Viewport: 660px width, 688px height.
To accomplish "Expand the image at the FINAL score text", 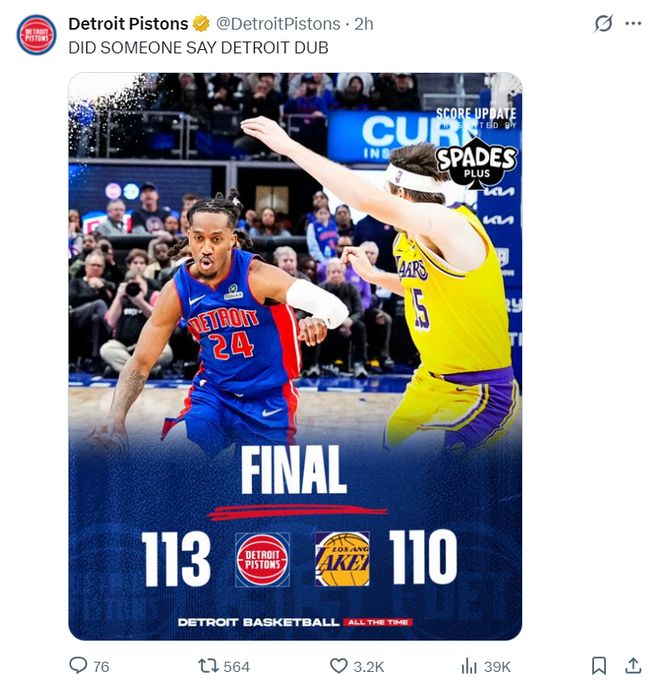I will 294,470.
